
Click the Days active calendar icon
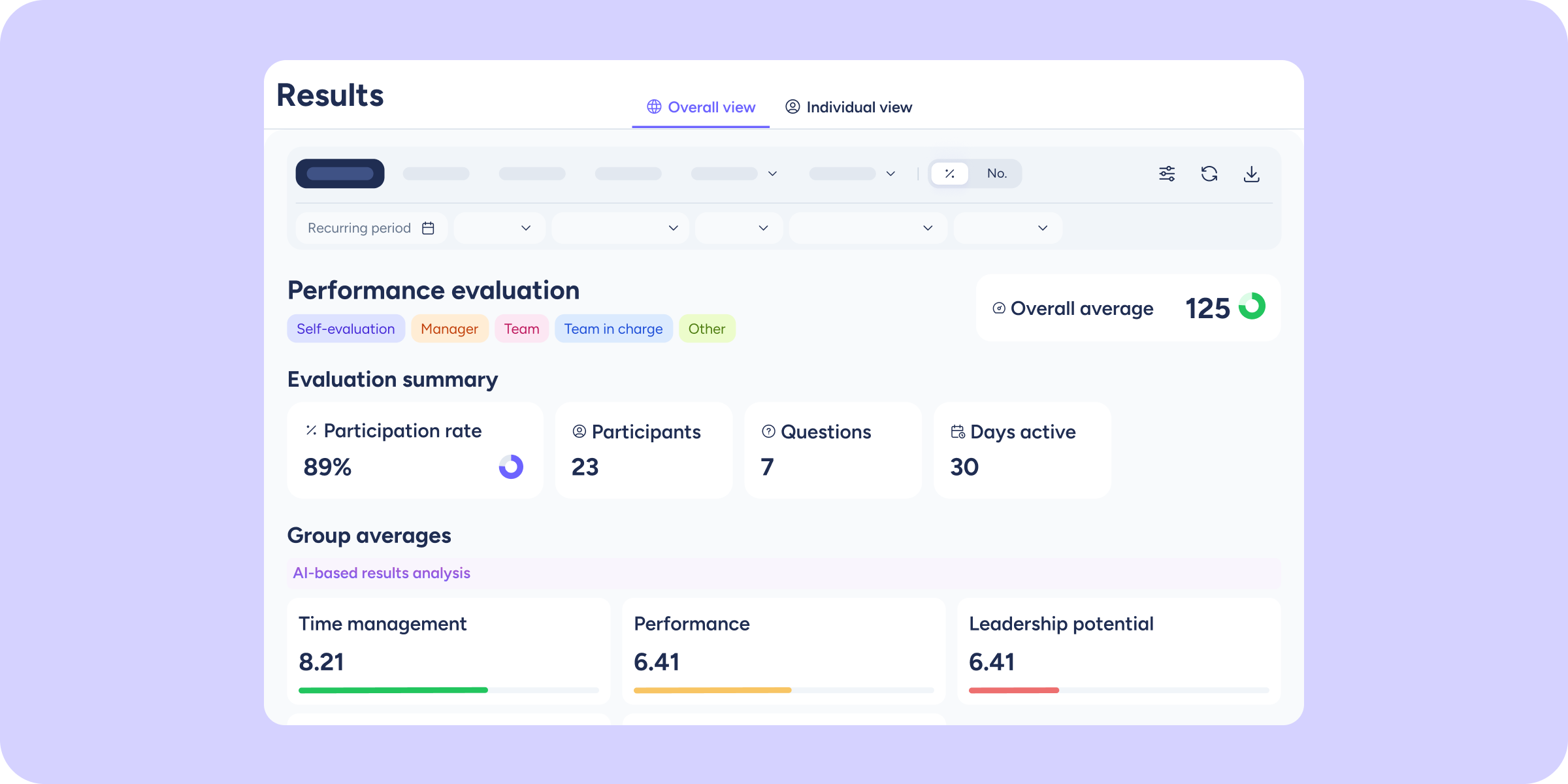pyautogui.click(x=958, y=432)
